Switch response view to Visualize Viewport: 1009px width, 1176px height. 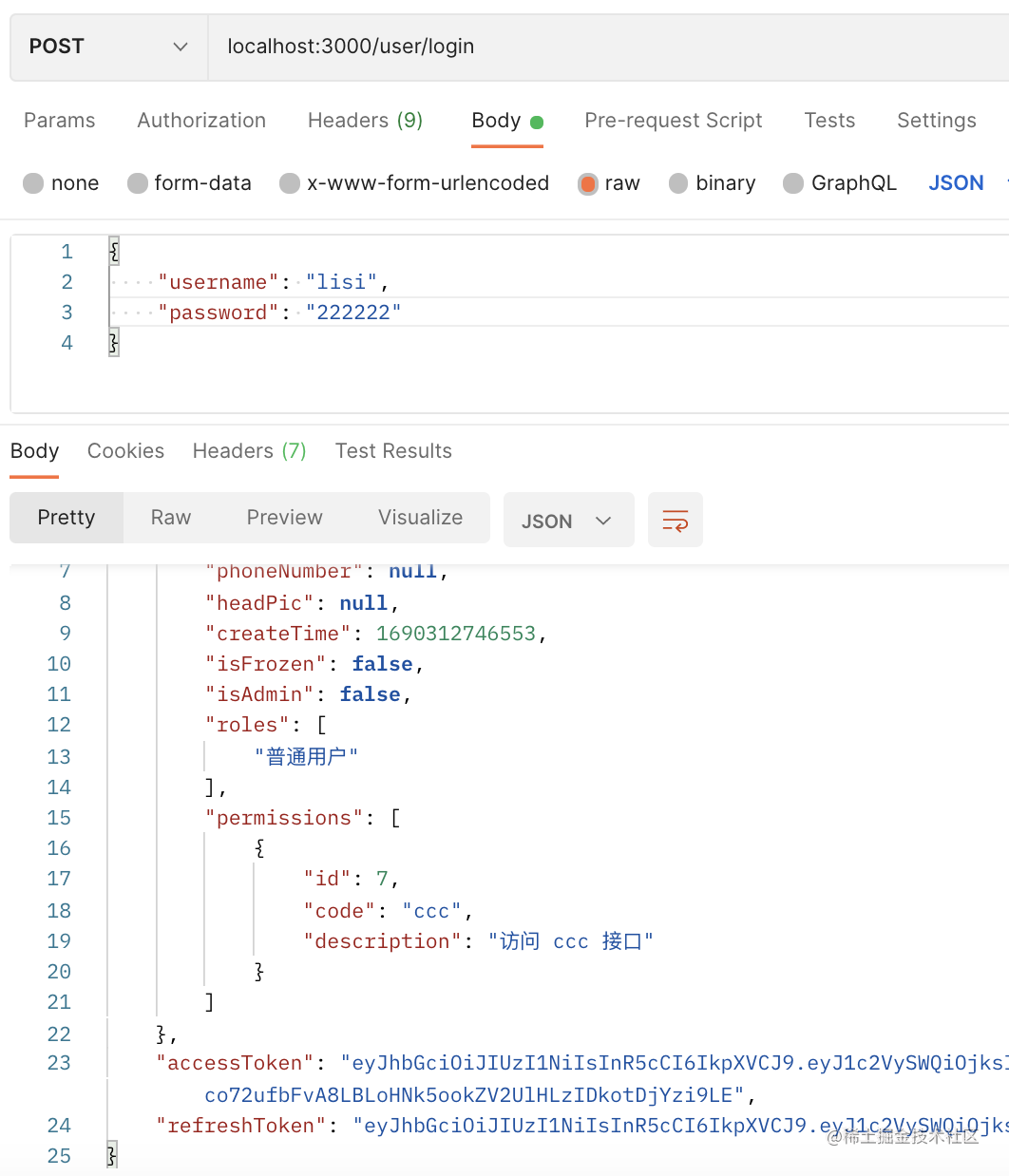[x=420, y=518]
